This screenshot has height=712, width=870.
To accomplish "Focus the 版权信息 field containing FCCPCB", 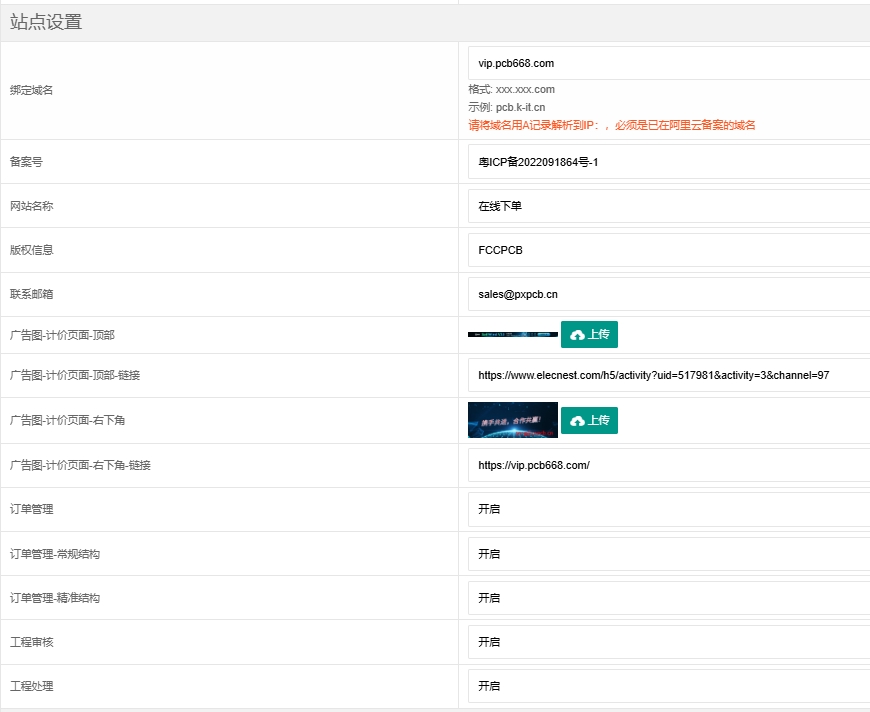I will point(668,250).
